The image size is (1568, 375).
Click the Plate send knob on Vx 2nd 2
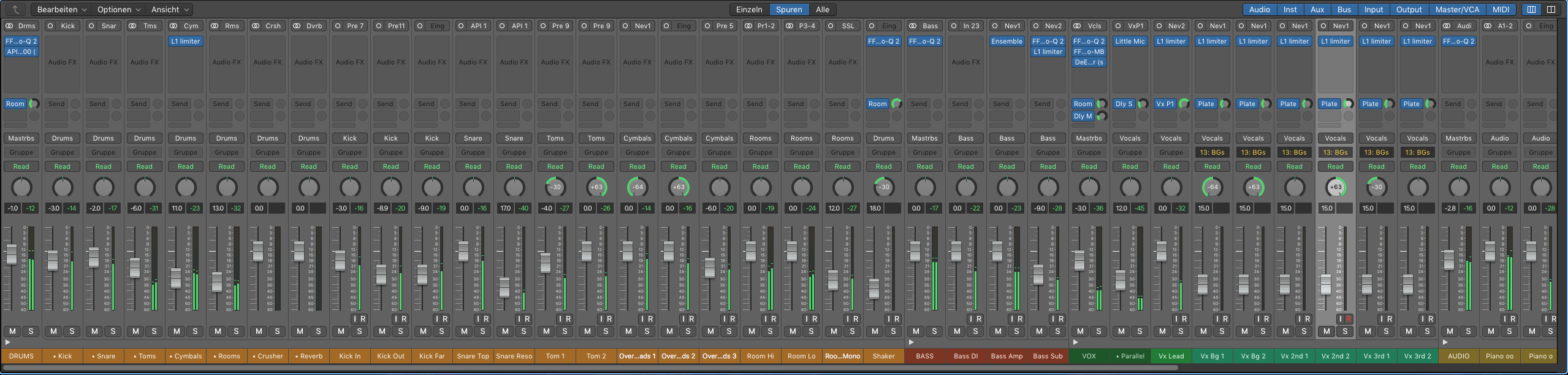[1348, 104]
